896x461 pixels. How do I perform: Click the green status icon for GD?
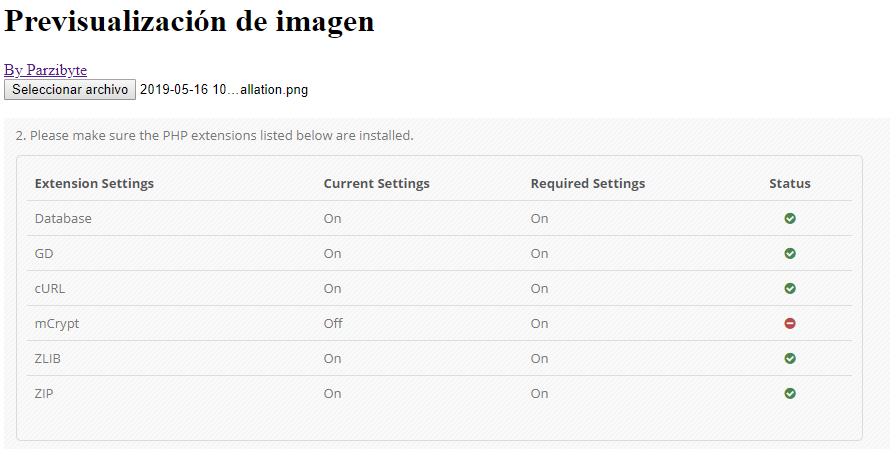790,253
